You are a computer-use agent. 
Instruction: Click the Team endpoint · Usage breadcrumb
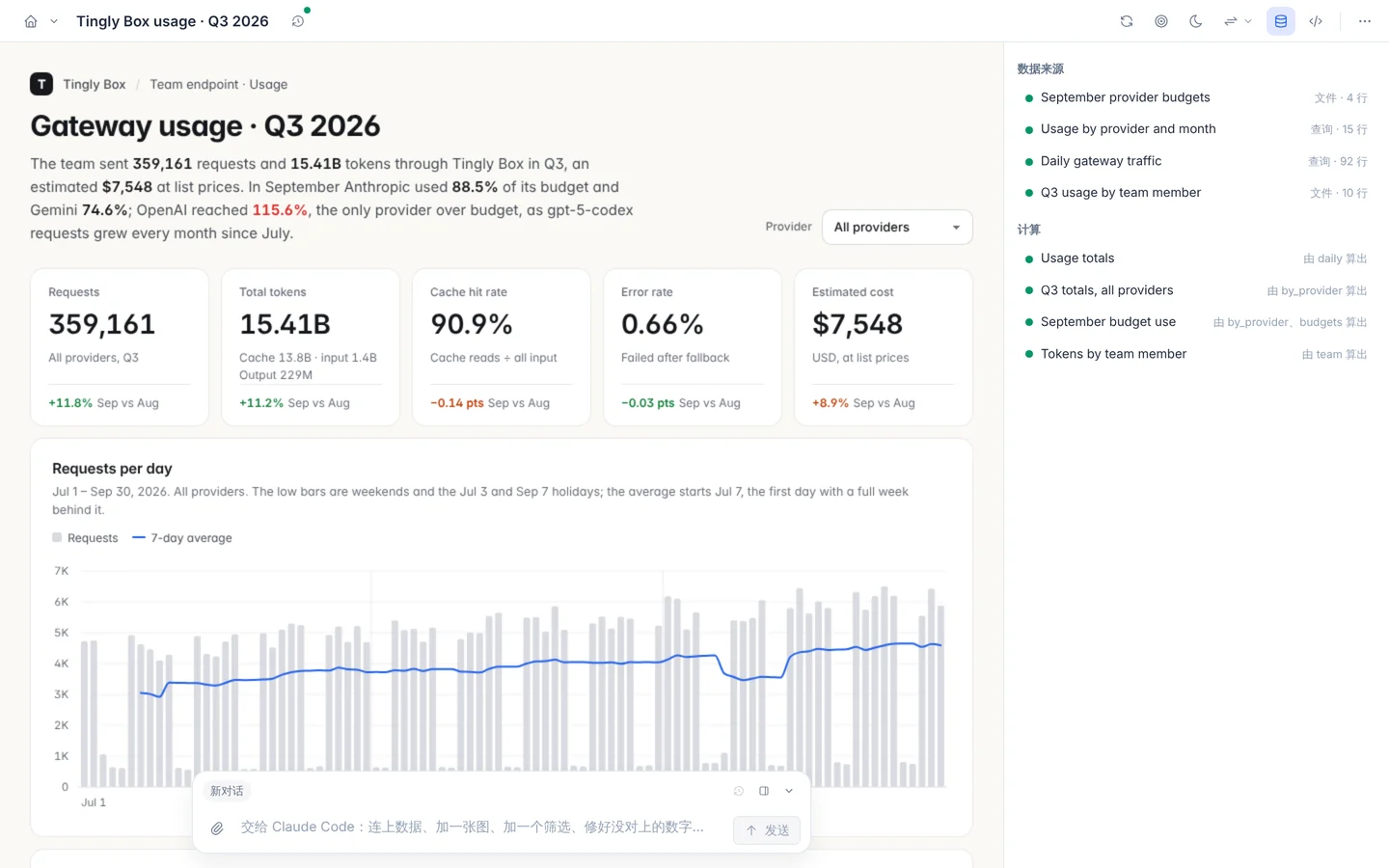coord(219,84)
